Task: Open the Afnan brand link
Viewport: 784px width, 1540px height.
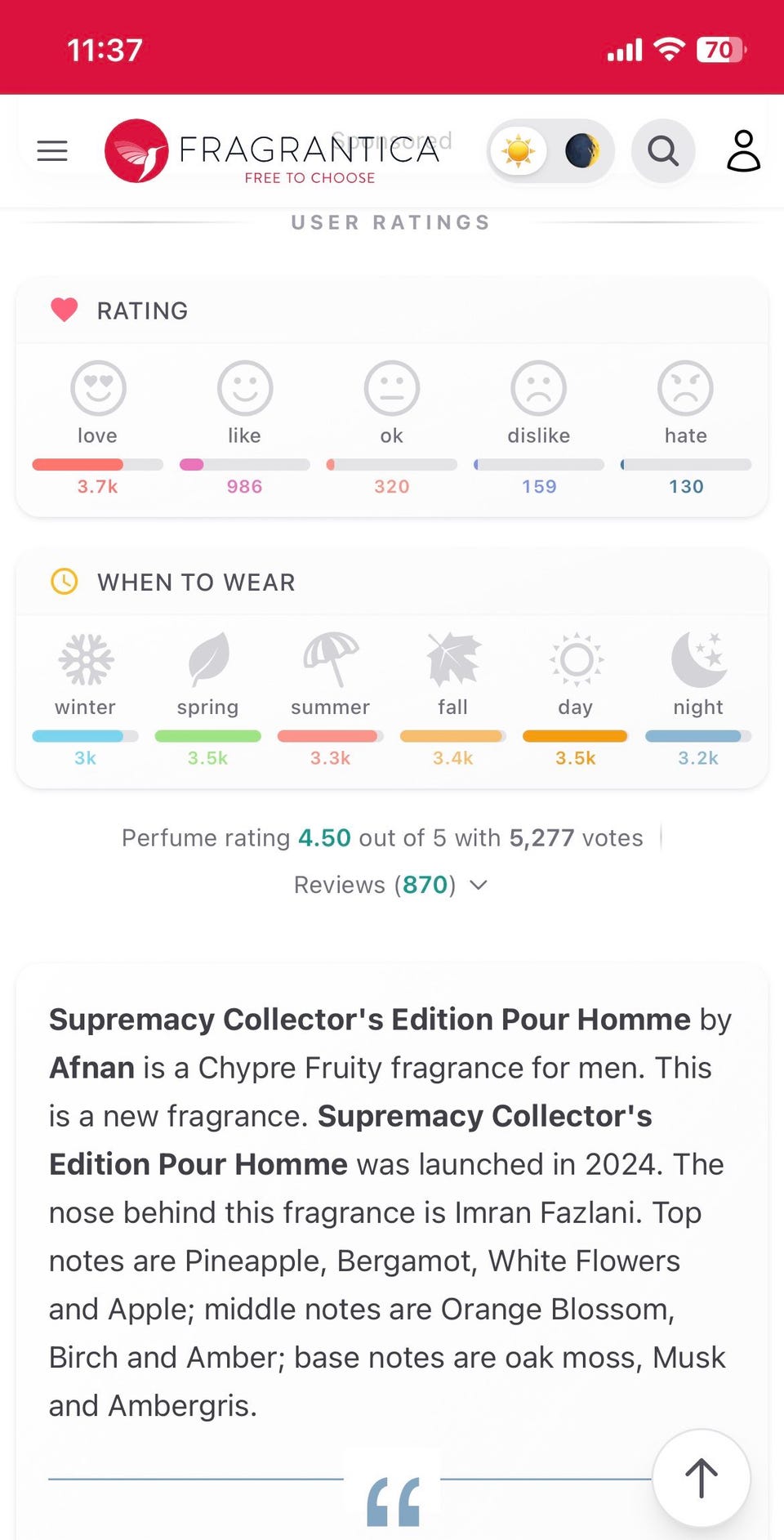Action: coord(91,1068)
